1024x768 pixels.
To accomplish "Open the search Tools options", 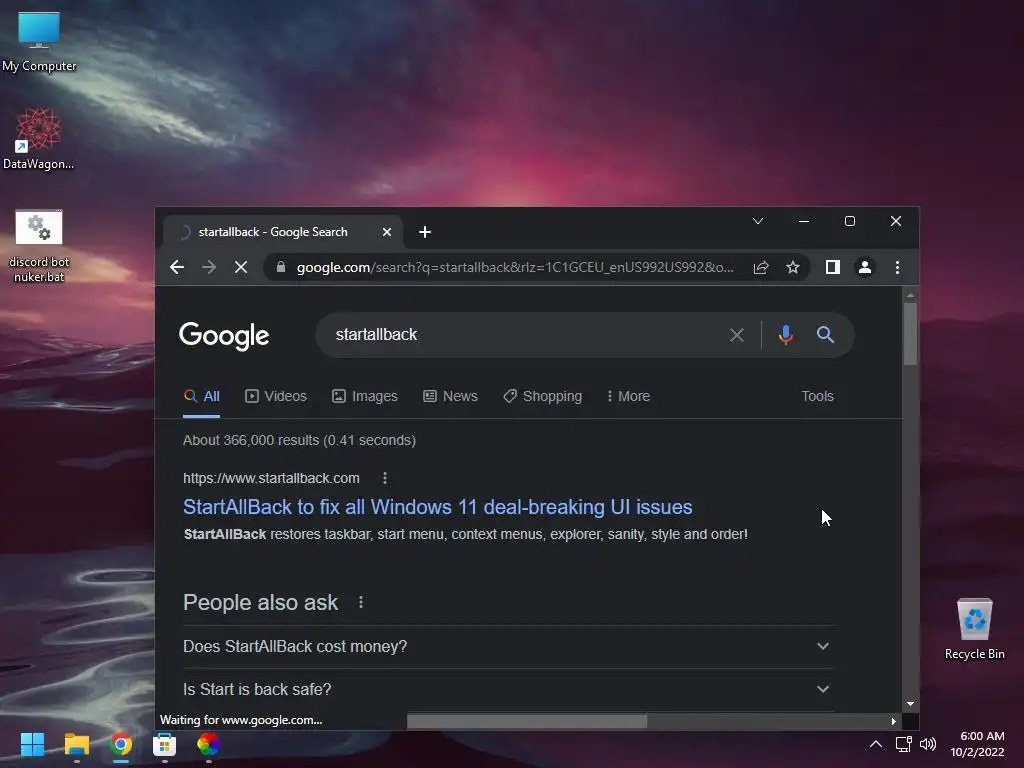I will 817,396.
